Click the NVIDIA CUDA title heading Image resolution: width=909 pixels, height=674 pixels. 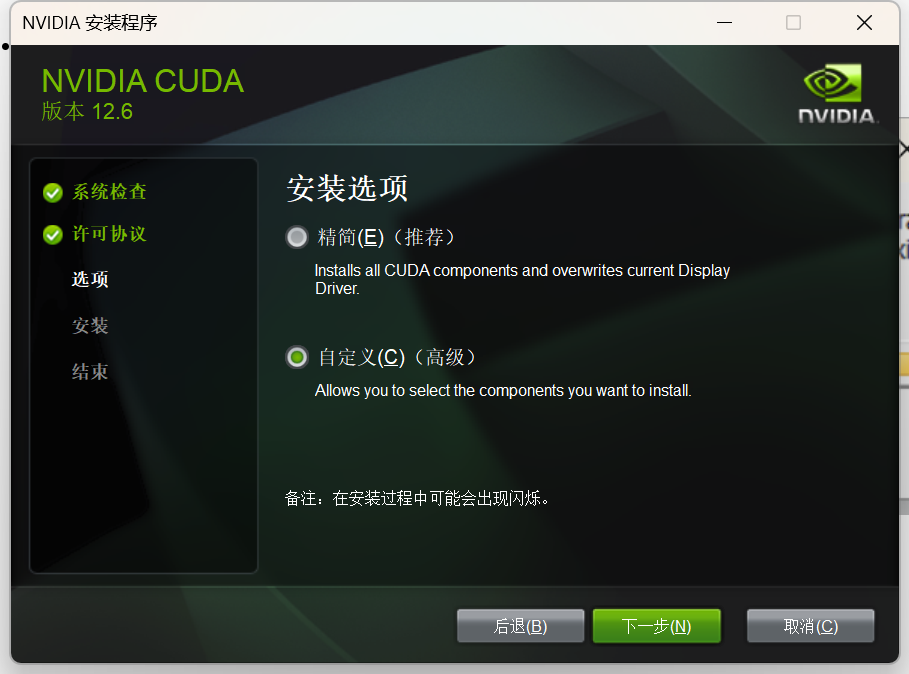pos(143,81)
